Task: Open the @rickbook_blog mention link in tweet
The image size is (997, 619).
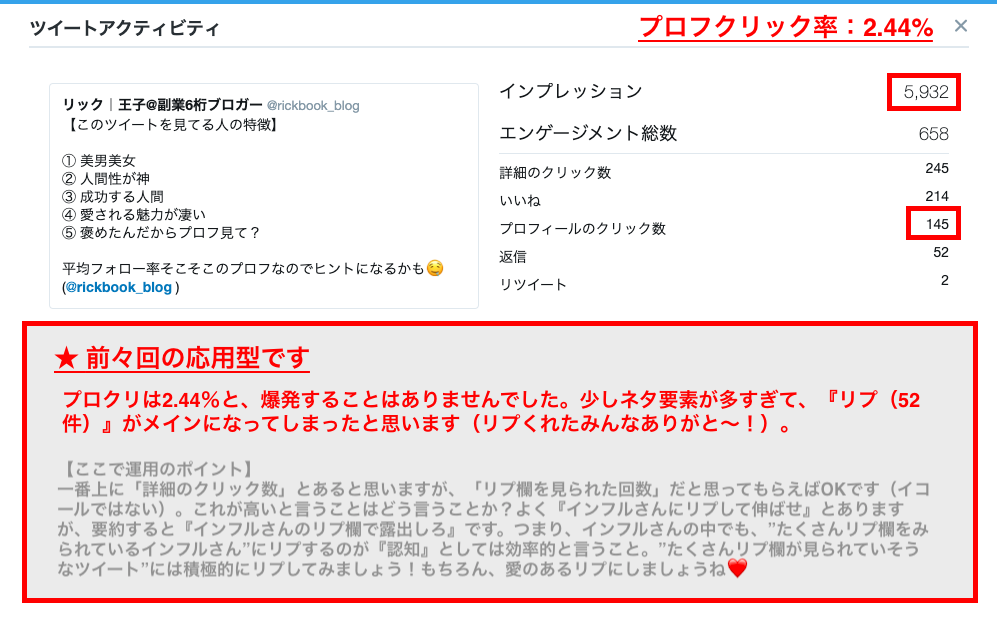Action: pyautogui.click(x=119, y=287)
